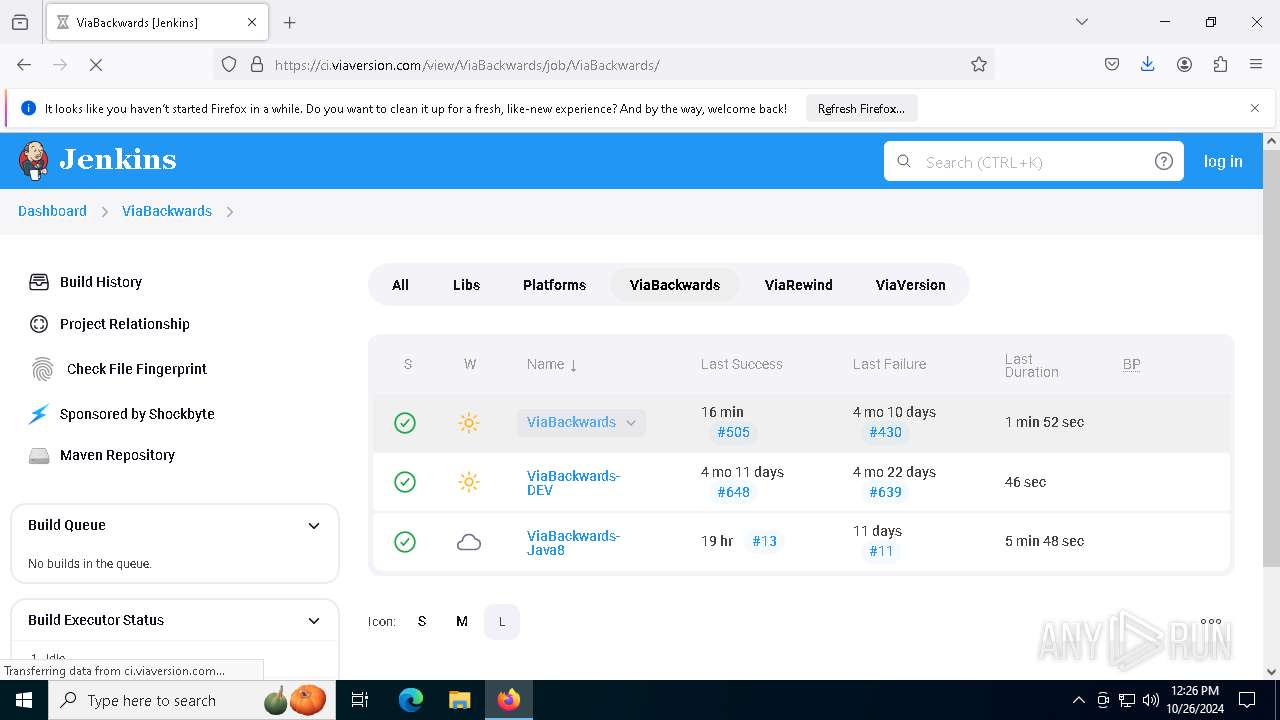Stop loading the page
1280x720 pixels.
coord(96,64)
